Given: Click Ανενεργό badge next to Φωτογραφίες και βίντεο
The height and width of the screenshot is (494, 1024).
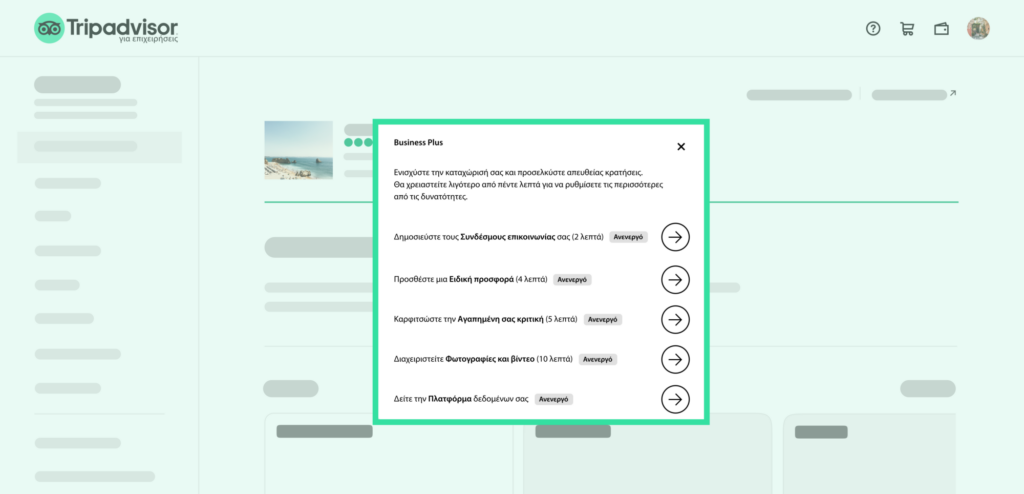Looking at the screenshot, I should point(598,359).
